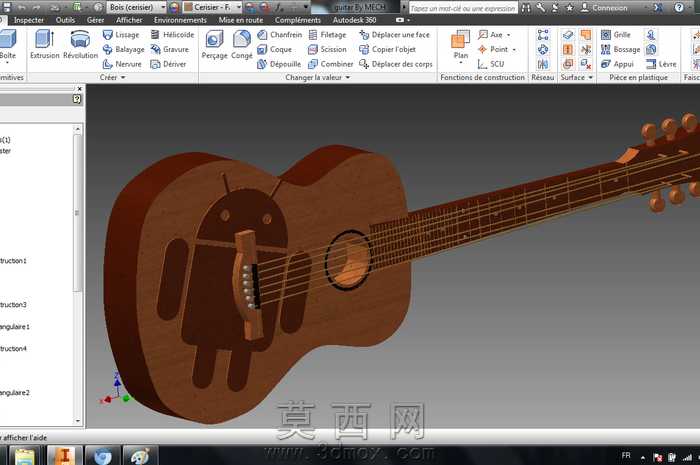Select the Extrusion tool
The height and width of the screenshot is (465, 700).
45,44
